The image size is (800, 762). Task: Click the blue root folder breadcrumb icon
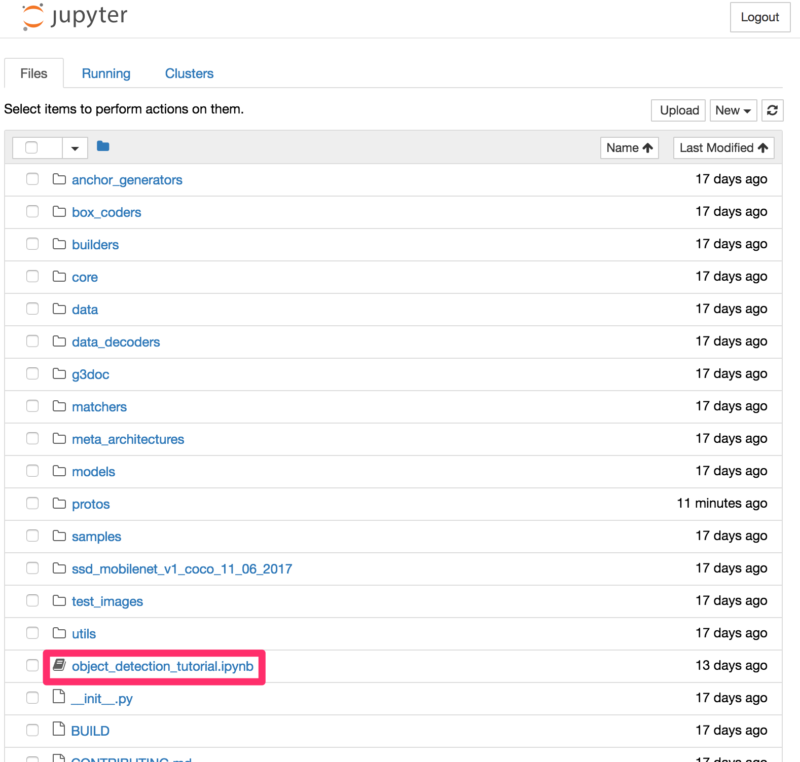point(103,147)
